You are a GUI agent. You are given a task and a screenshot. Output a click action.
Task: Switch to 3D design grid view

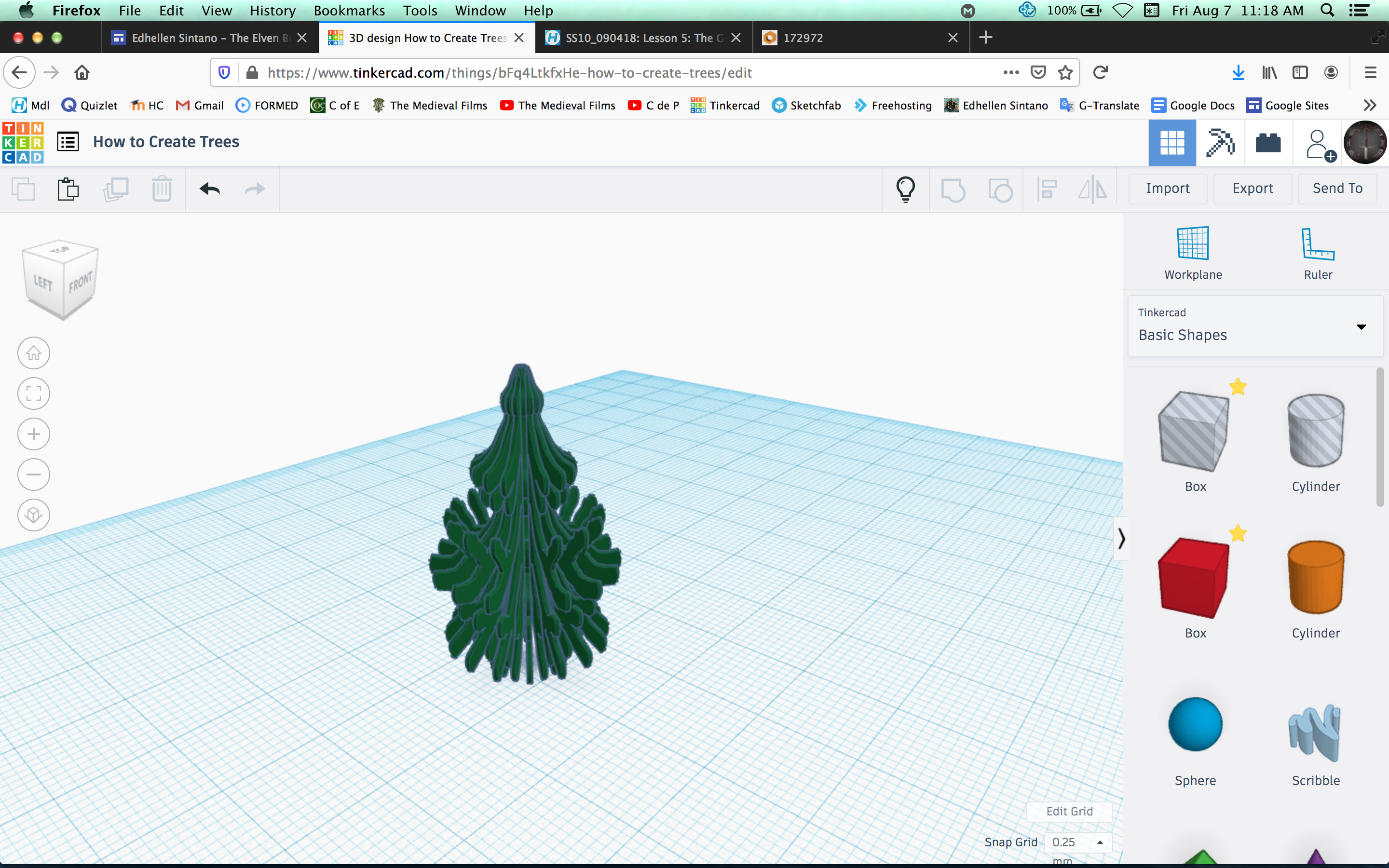click(1172, 143)
